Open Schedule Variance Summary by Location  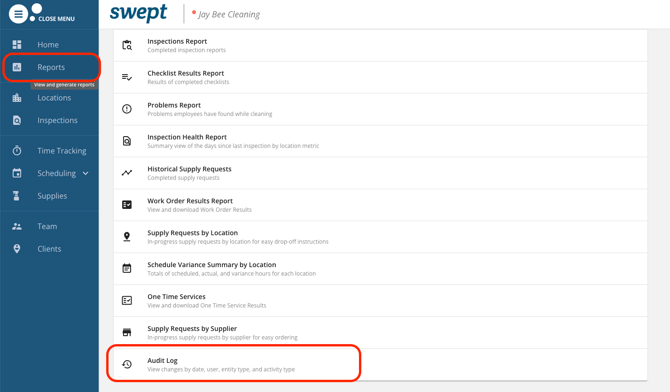point(380,269)
